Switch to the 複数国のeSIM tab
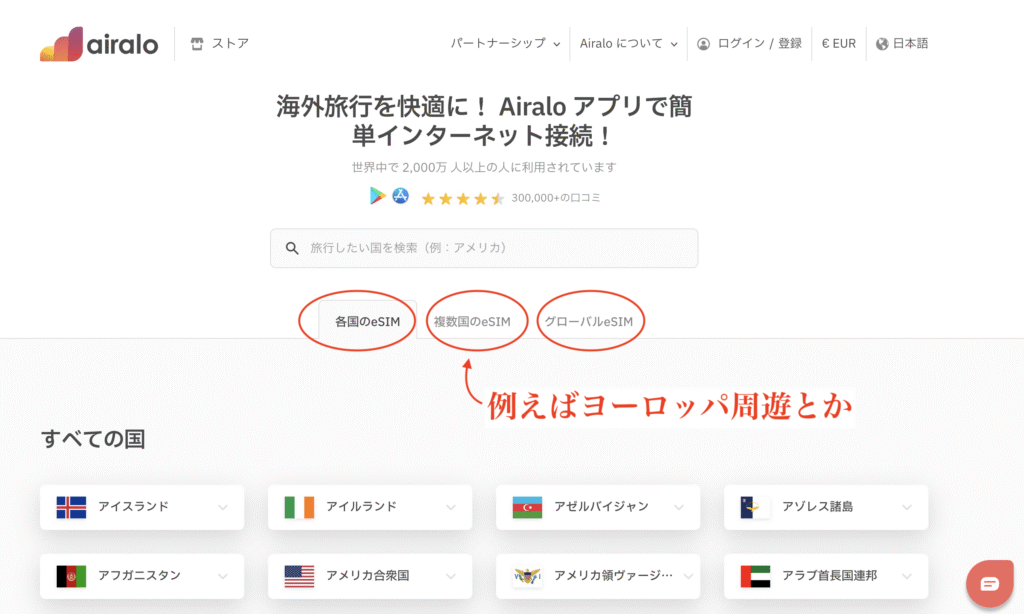Image resolution: width=1024 pixels, height=614 pixels. (472, 321)
